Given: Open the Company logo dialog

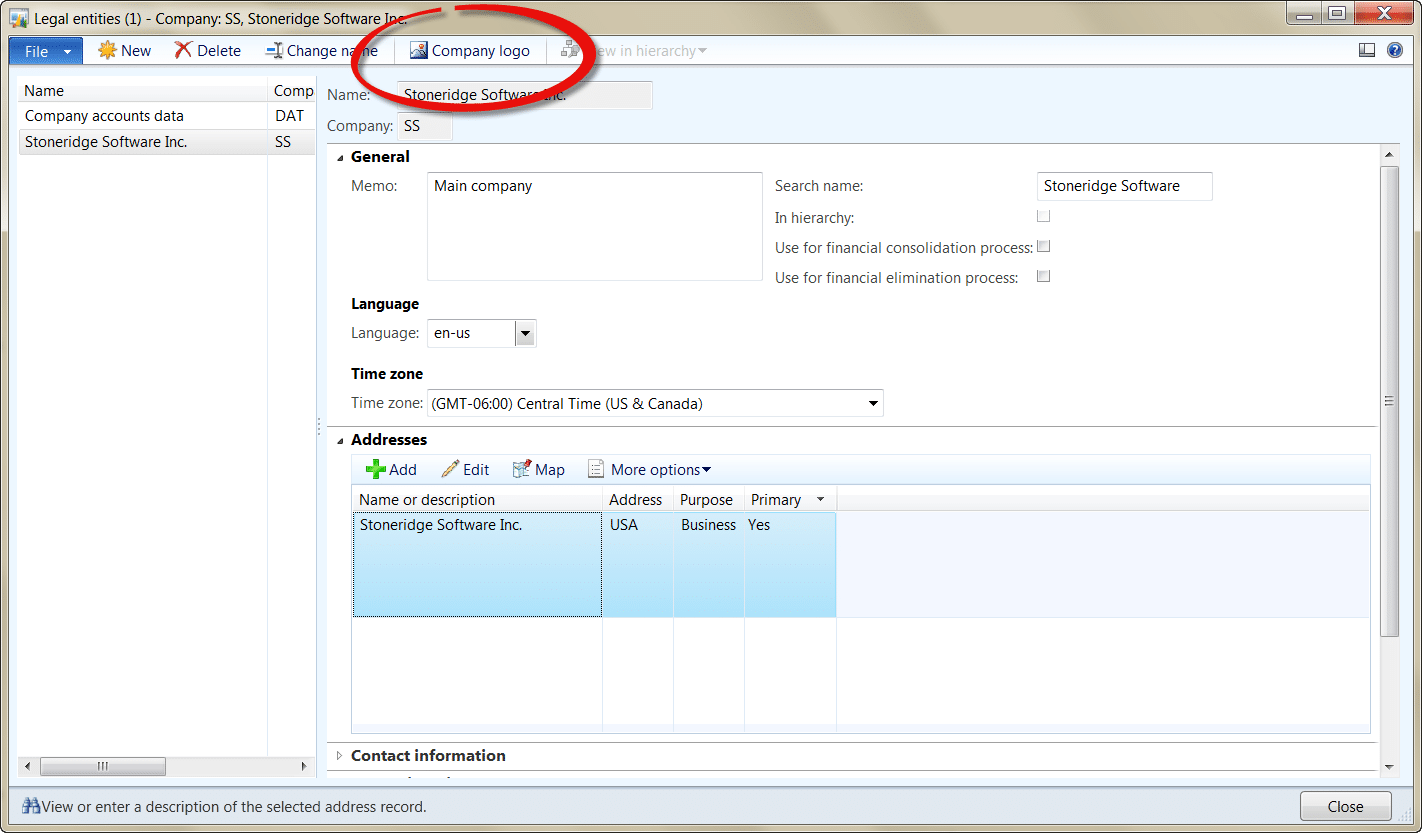Looking at the screenshot, I should coord(470,51).
